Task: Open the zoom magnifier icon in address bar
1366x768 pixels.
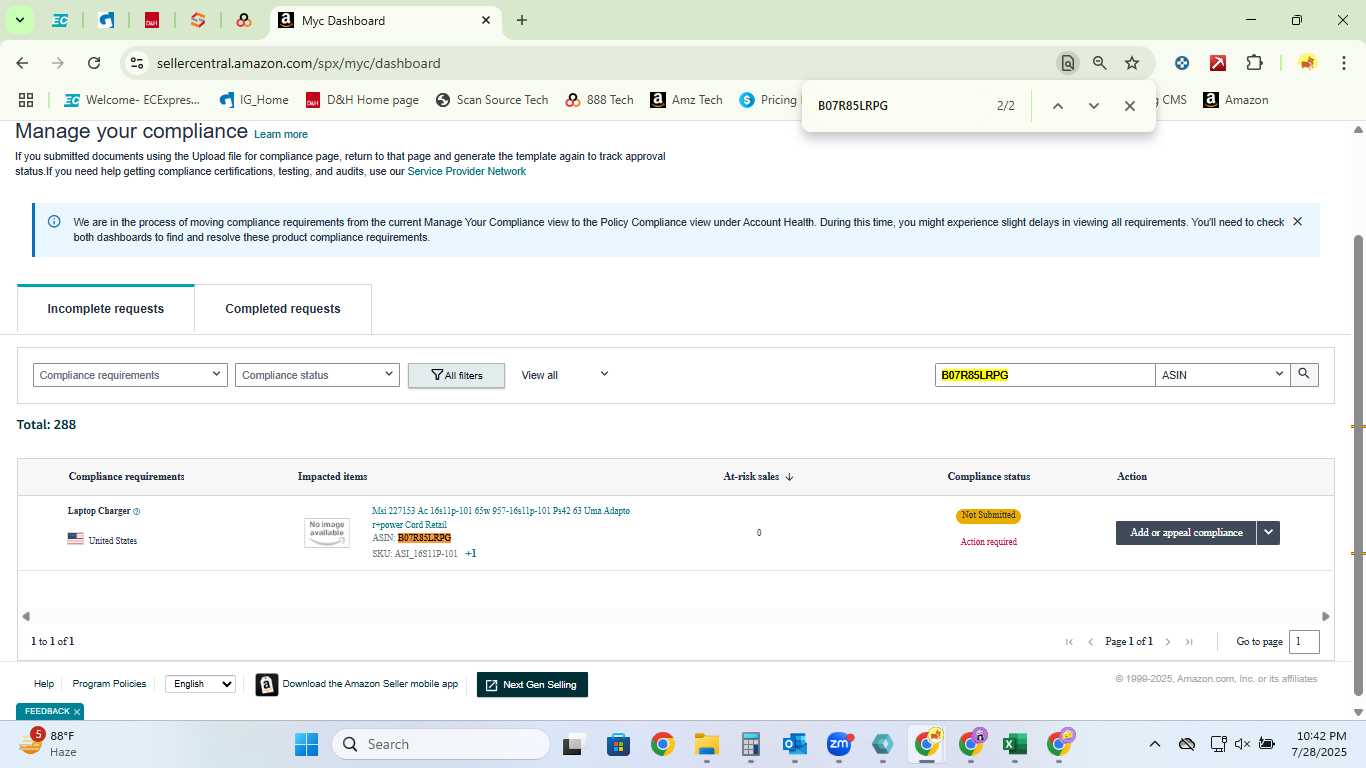Action: point(1100,63)
